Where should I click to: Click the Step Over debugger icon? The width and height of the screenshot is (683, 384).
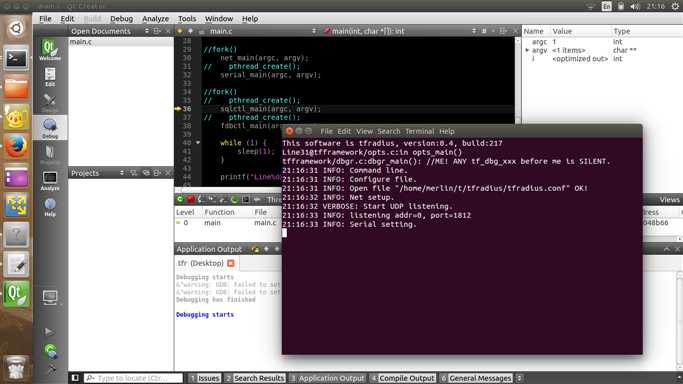pyautogui.click(x=201, y=199)
